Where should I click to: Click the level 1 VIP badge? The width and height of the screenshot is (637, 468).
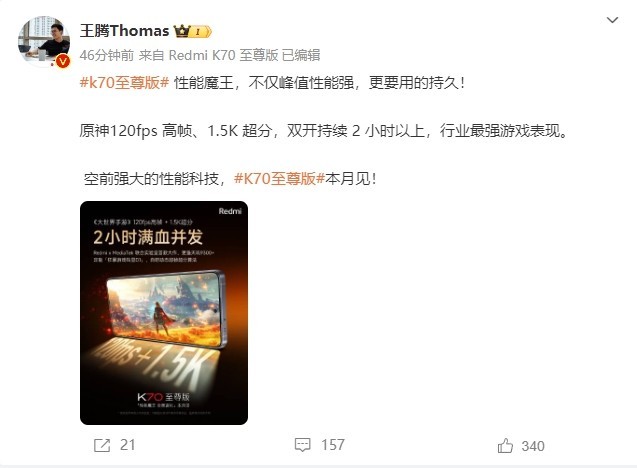(x=201, y=32)
